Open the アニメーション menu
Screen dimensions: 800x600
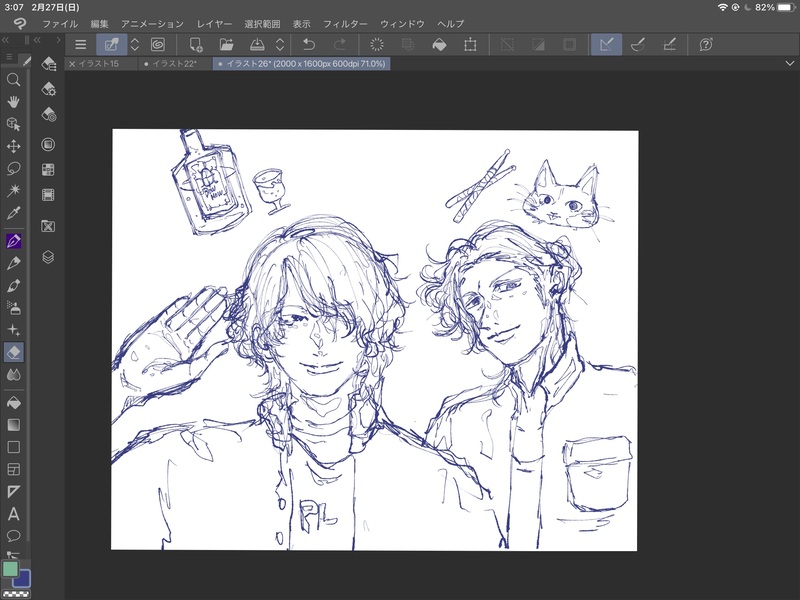tap(152, 24)
